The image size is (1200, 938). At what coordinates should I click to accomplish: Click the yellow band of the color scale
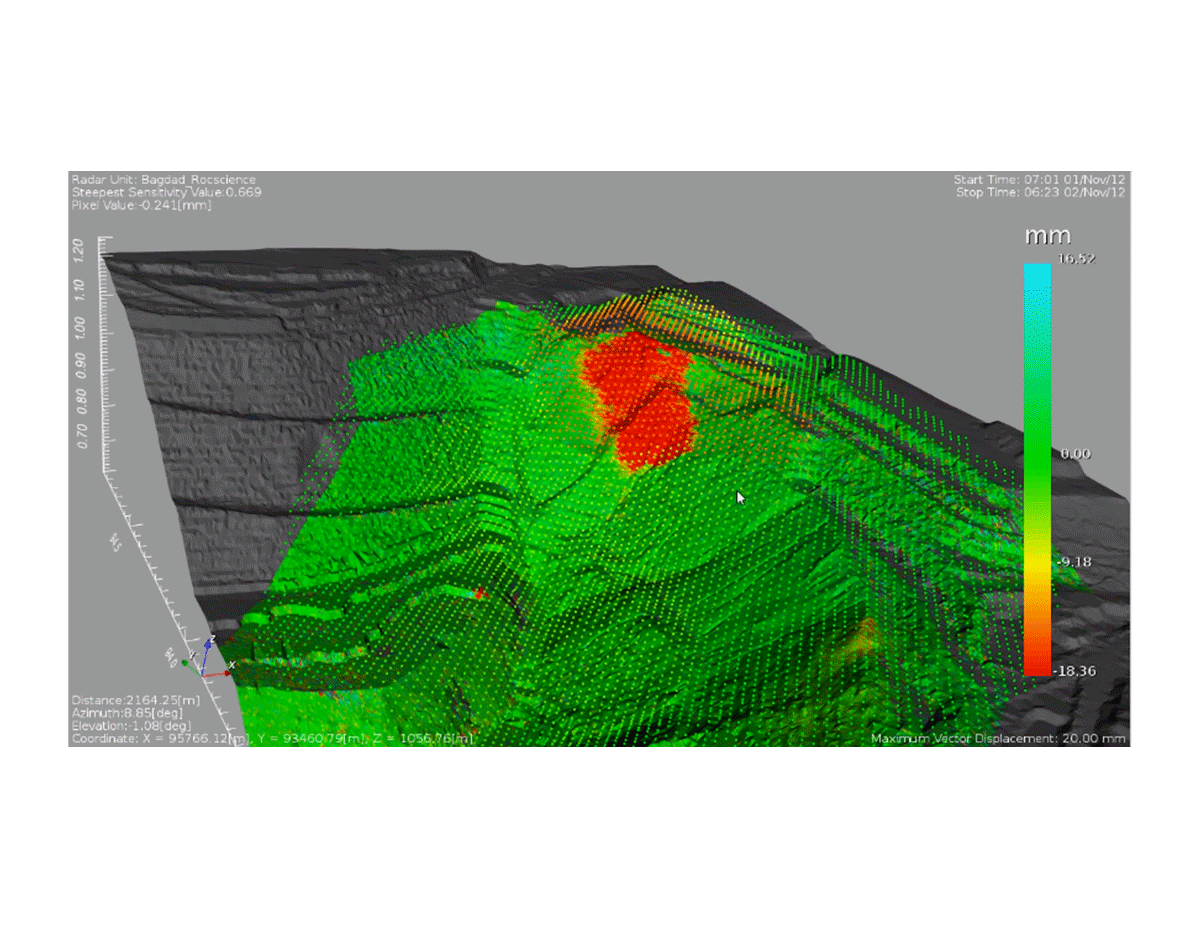coord(1037,565)
